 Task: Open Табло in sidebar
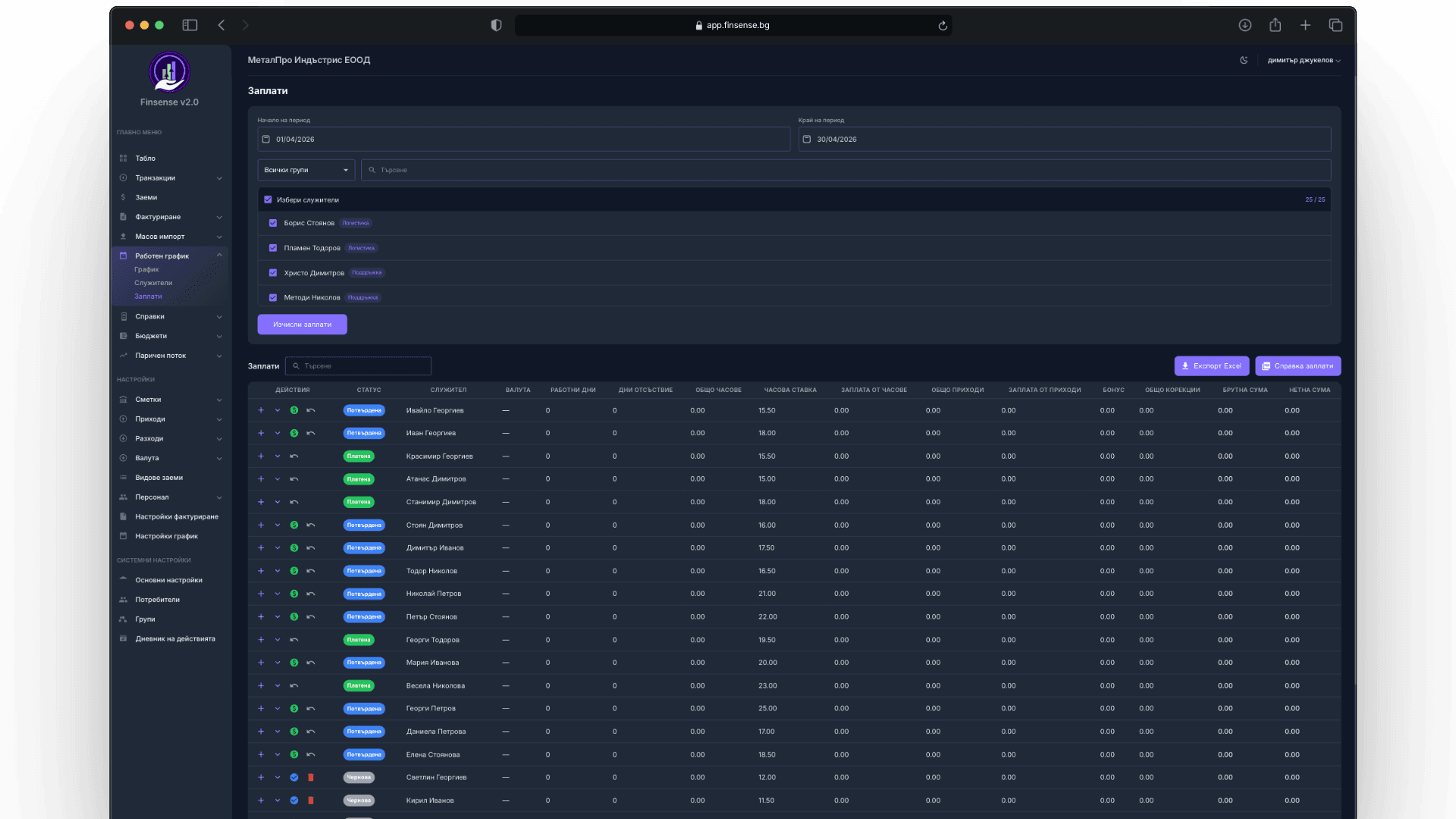click(145, 158)
